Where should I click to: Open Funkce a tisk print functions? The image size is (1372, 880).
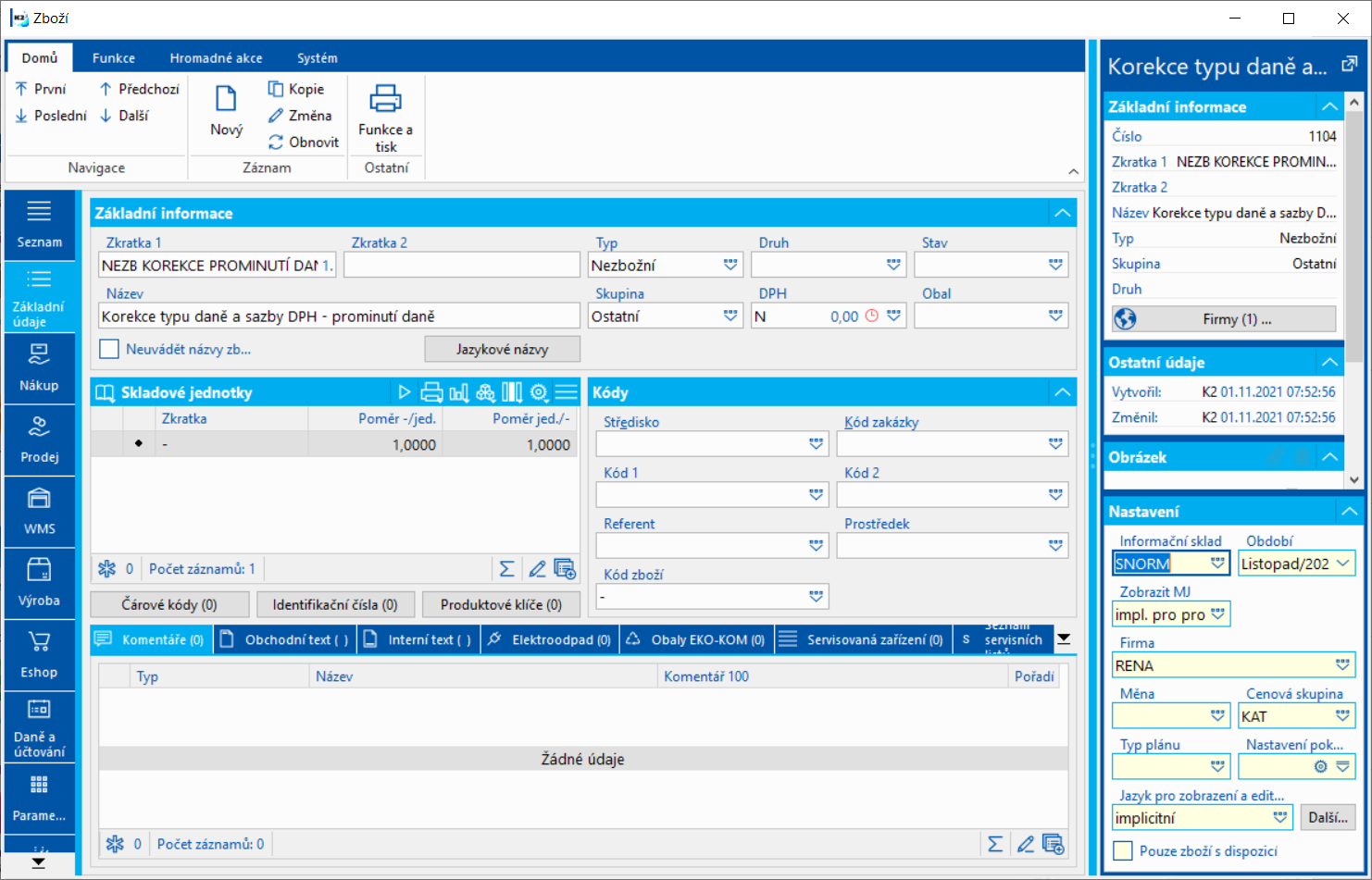click(386, 118)
